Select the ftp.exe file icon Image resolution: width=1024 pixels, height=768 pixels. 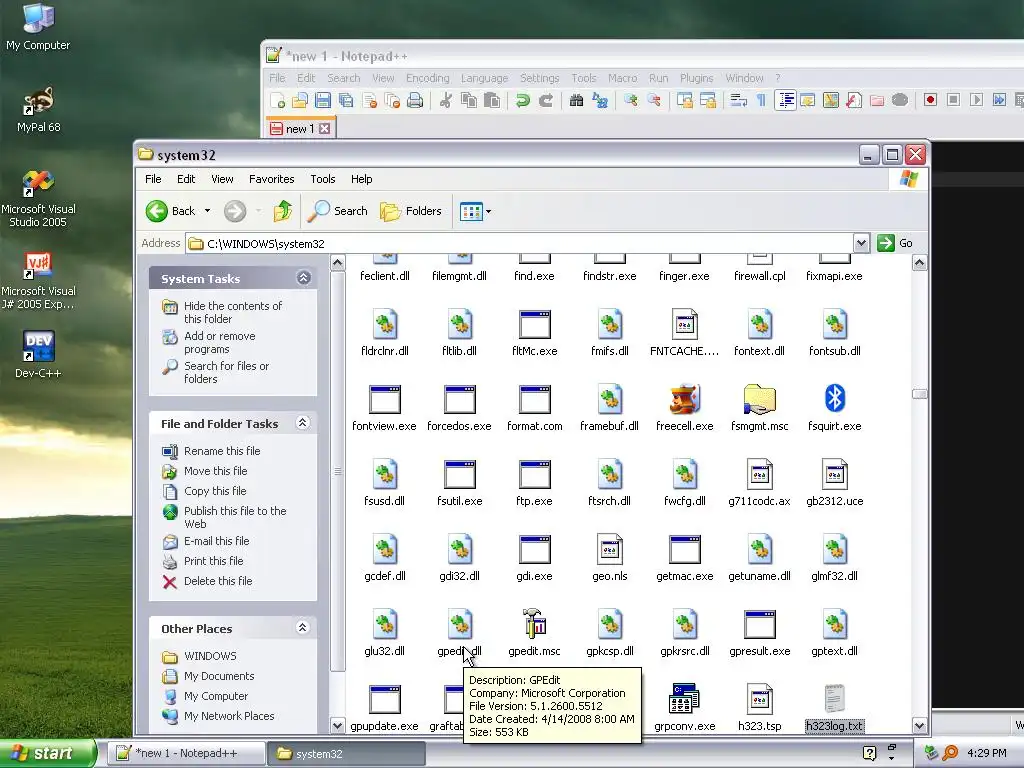point(534,474)
